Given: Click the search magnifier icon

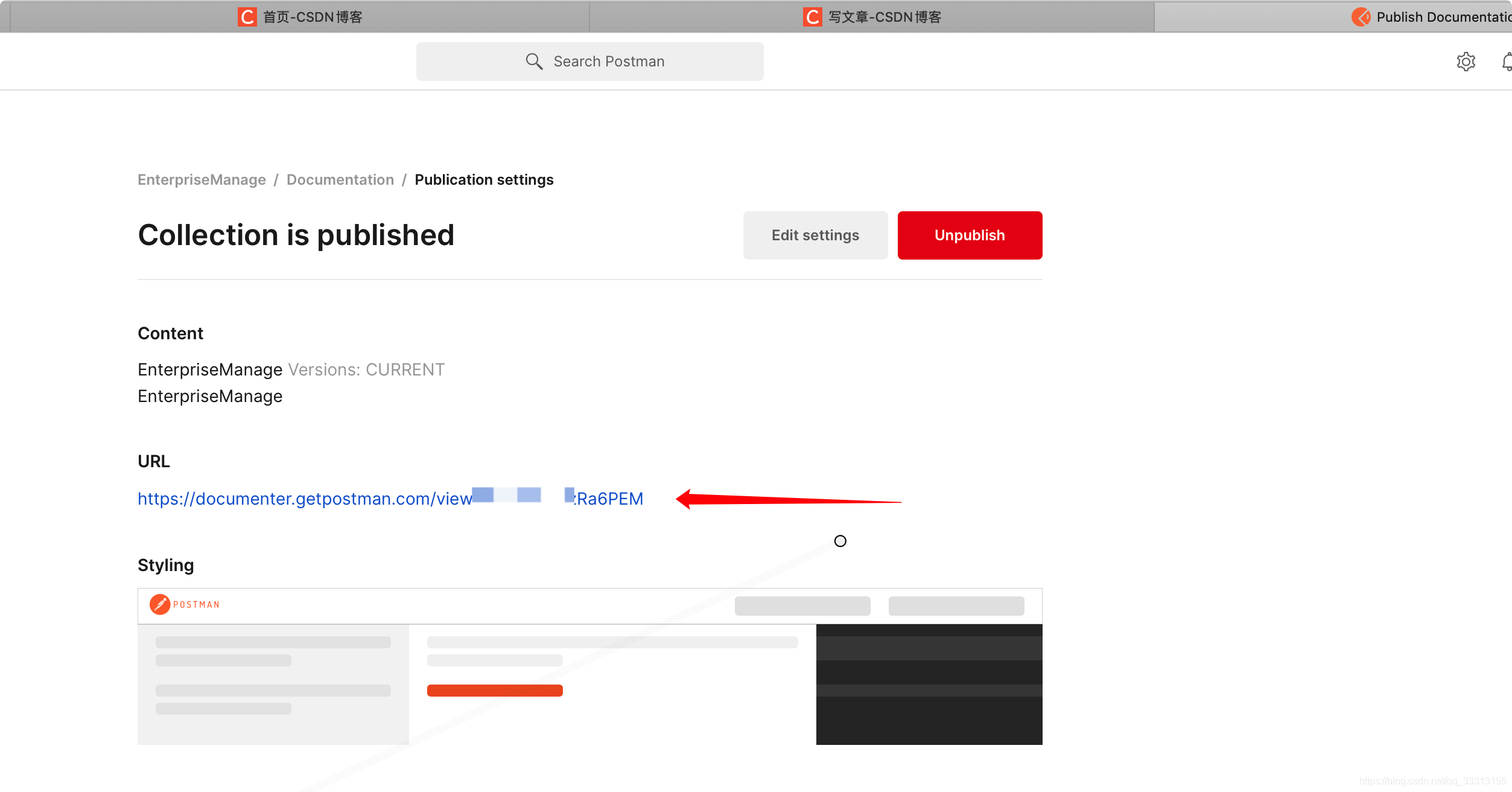Looking at the screenshot, I should pyautogui.click(x=534, y=61).
